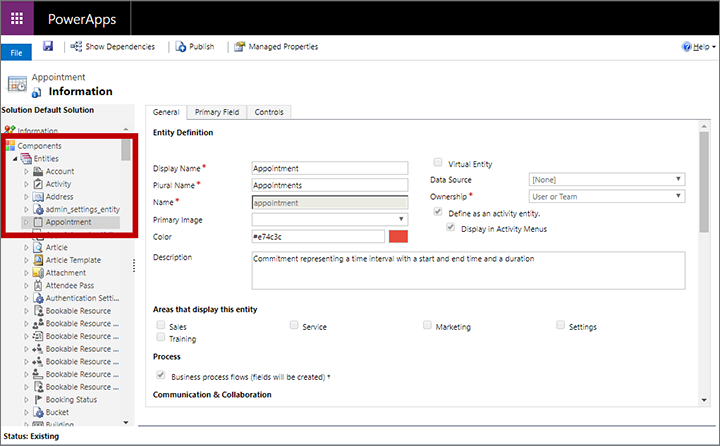Click the Show Dependencies toolbar icon
The width and height of the screenshot is (720, 446).
pos(77,46)
